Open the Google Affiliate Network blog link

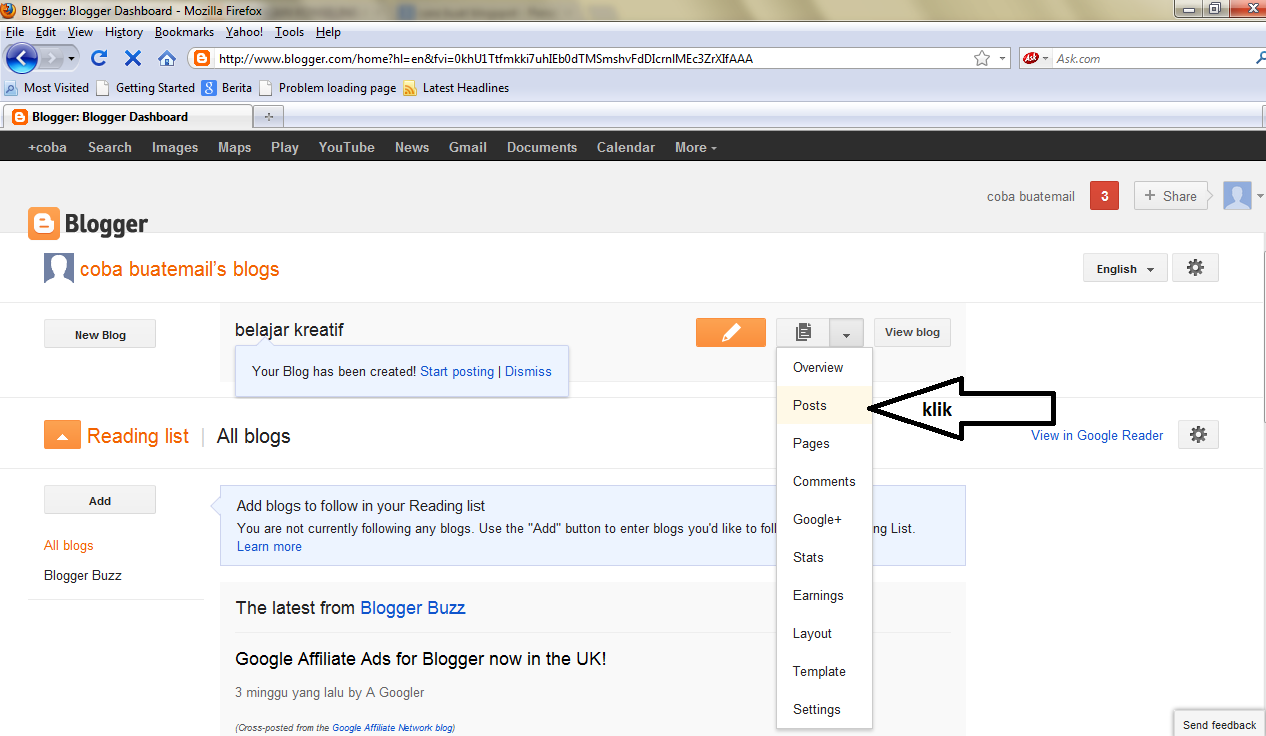point(393,728)
